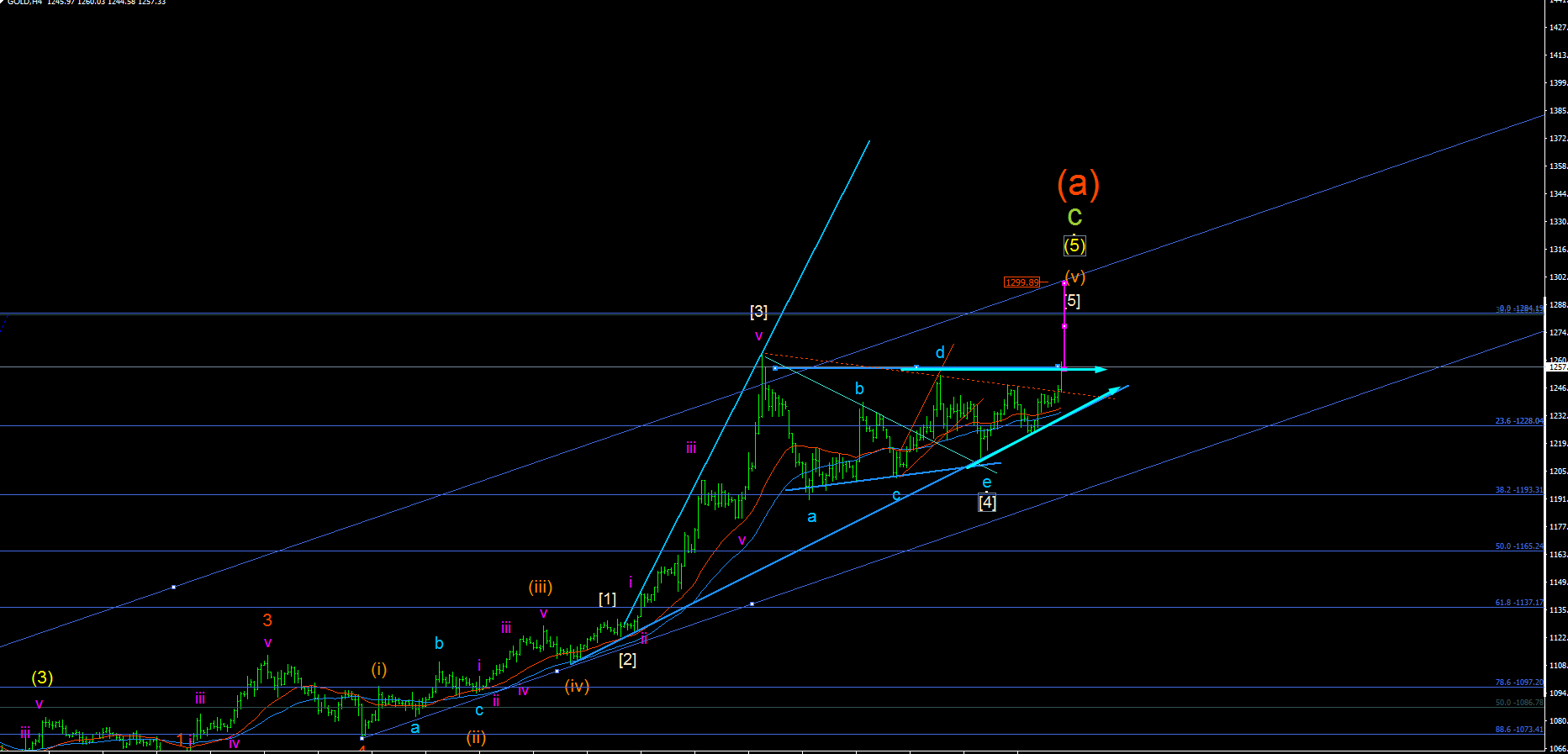Click 1163 on the price scale

(1558, 555)
